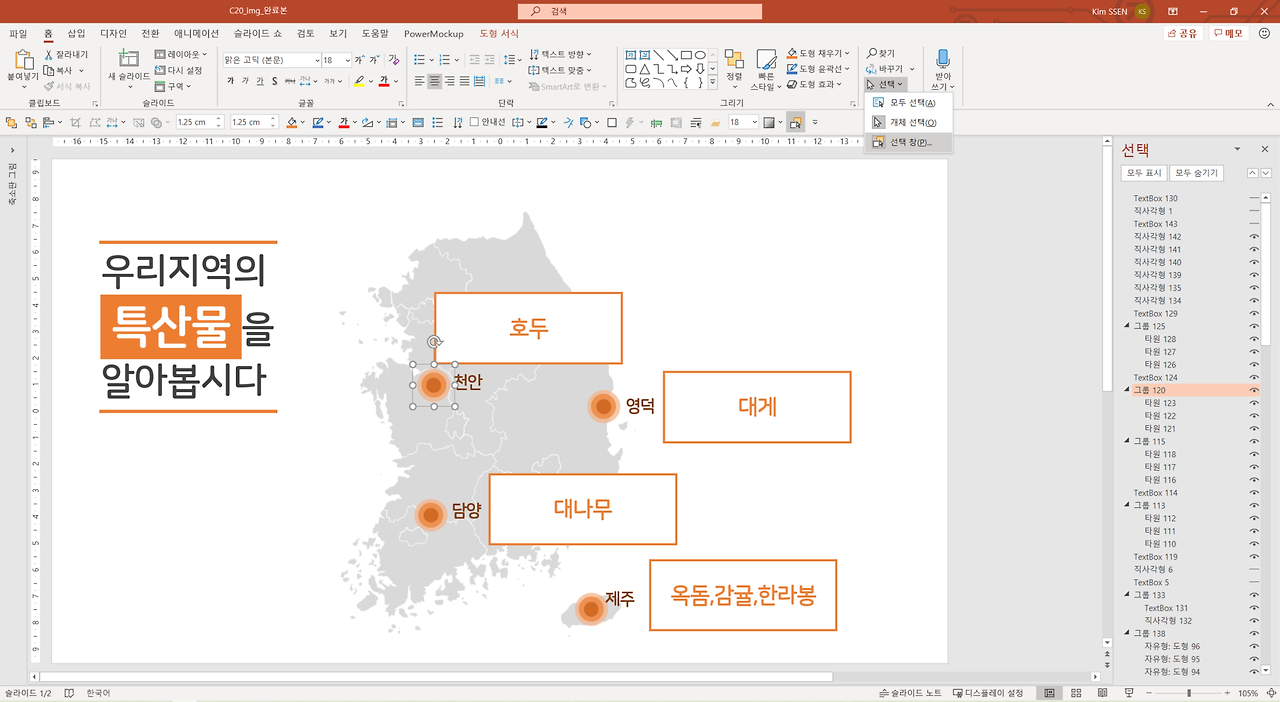Toggle visibility of TextBox 129
This screenshot has width=1280, height=702.
coord(1254,314)
